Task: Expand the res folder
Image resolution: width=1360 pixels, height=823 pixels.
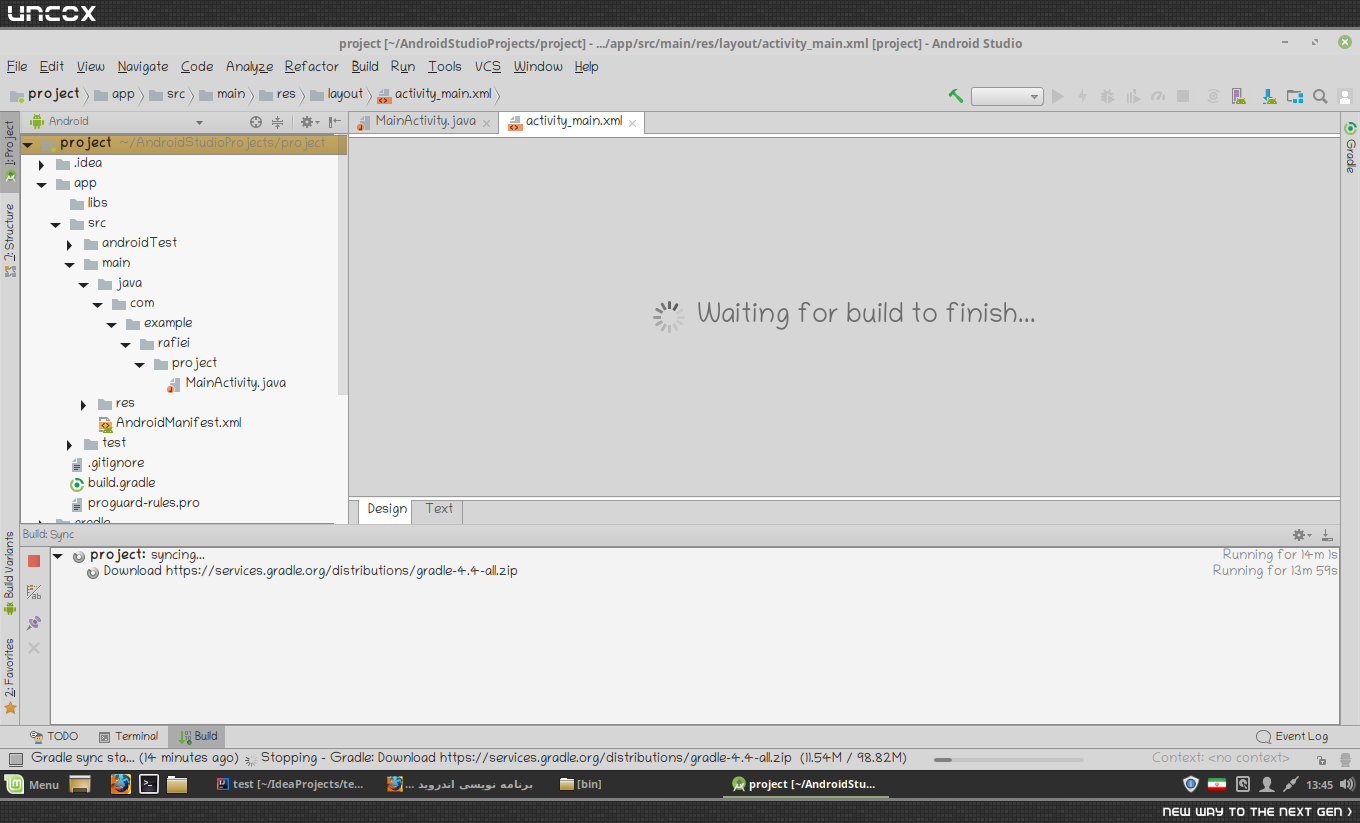Action: (84, 404)
